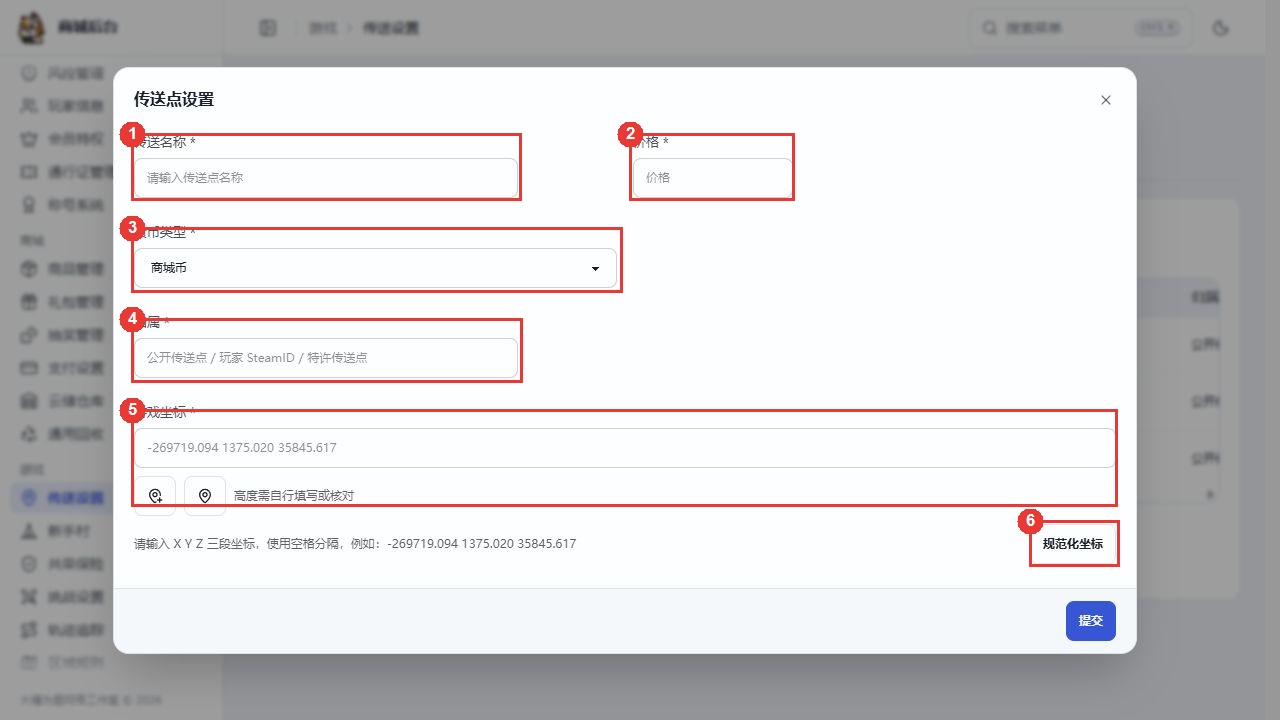This screenshot has width=1280, height=720.
Task: Submit the form with 提交 button
Action: click(x=1091, y=621)
